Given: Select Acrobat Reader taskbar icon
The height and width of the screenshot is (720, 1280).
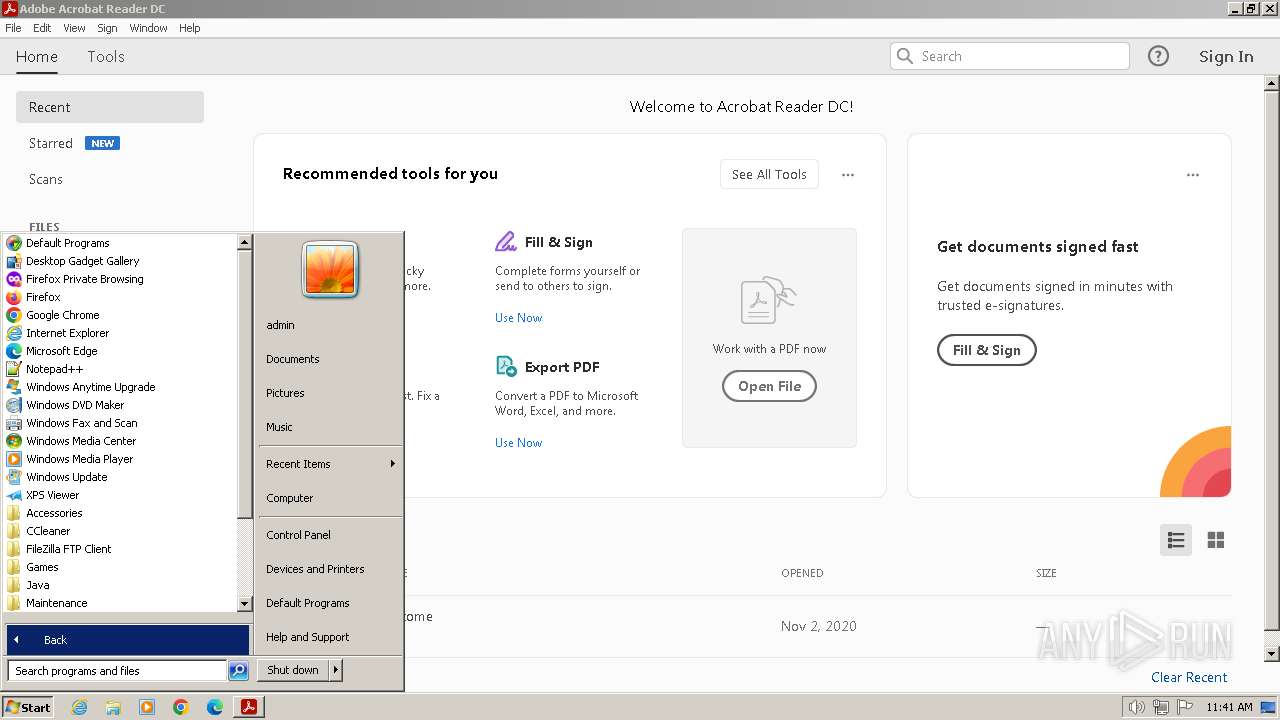Looking at the screenshot, I should tap(249, 707).
